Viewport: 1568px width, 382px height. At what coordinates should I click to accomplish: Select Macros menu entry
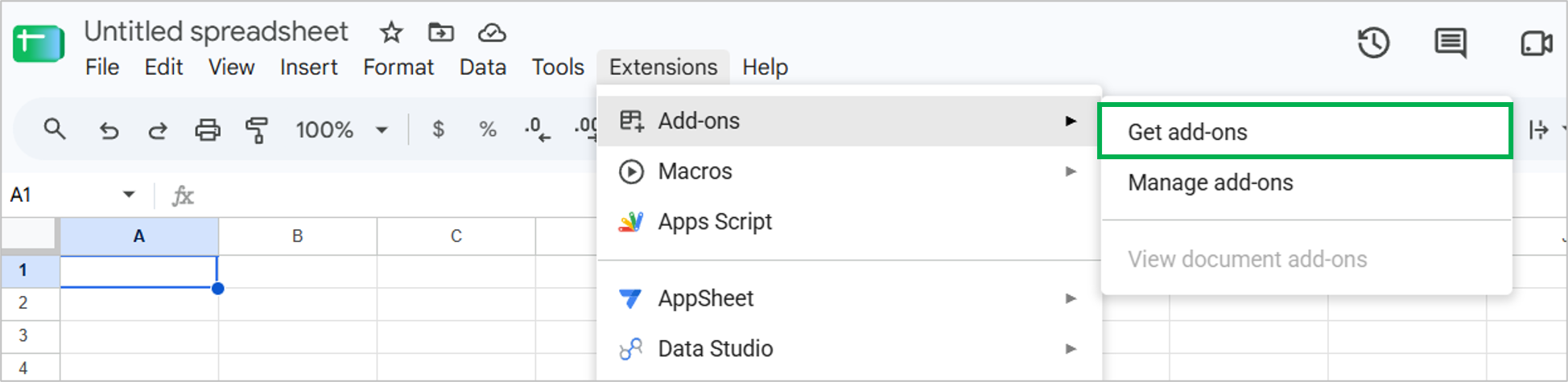tap(849, 171)
